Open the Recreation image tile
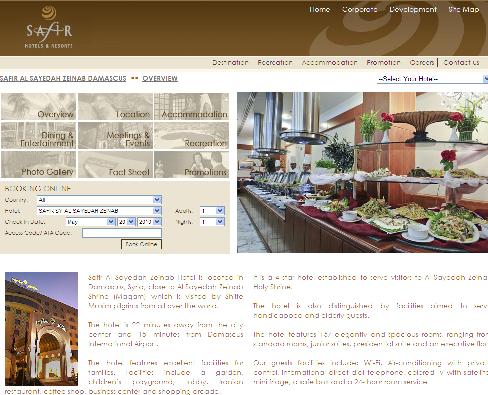The image size is (488, 395). click(x=191, y=135)
